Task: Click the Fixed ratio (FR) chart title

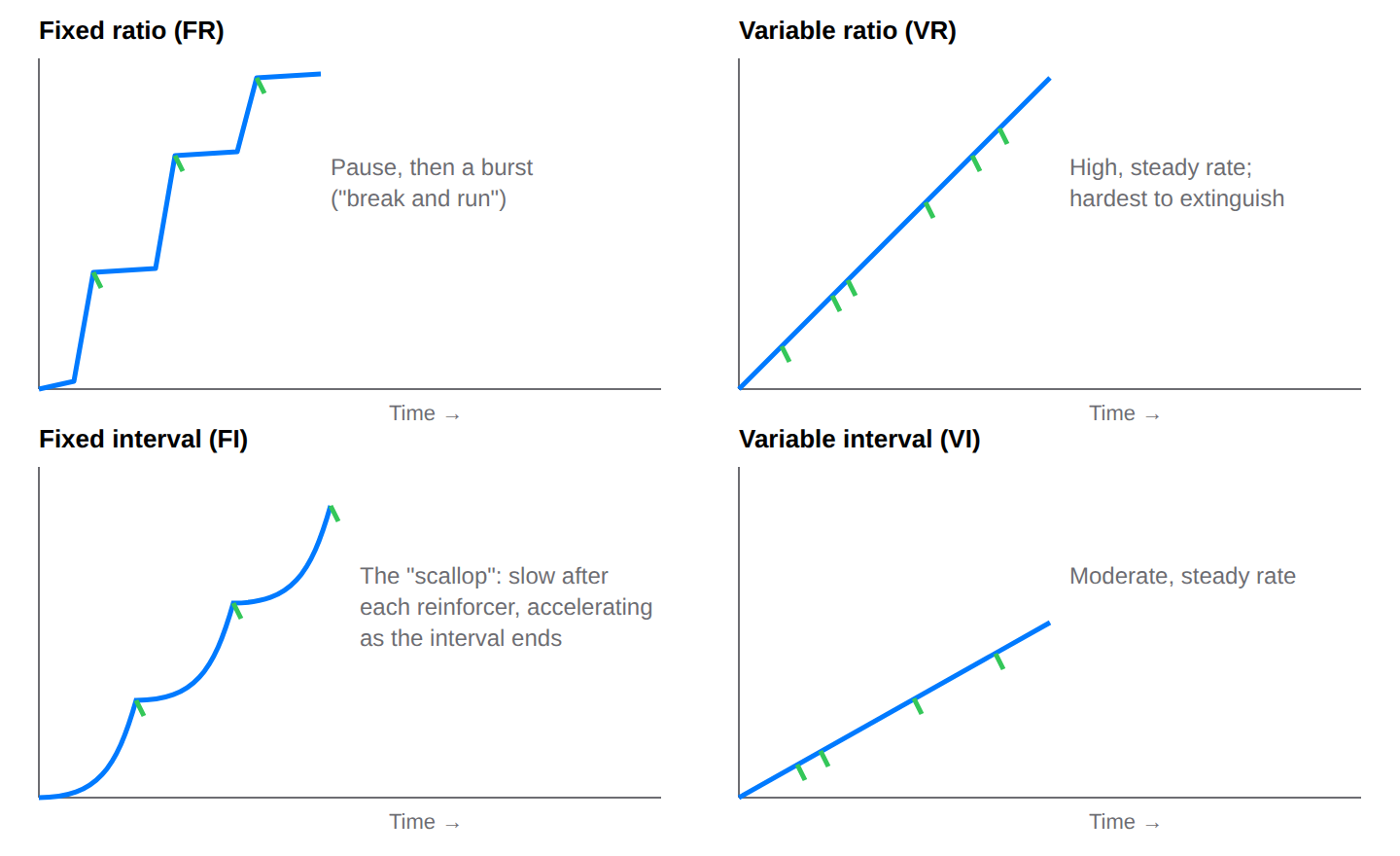Action: (131, 31)
